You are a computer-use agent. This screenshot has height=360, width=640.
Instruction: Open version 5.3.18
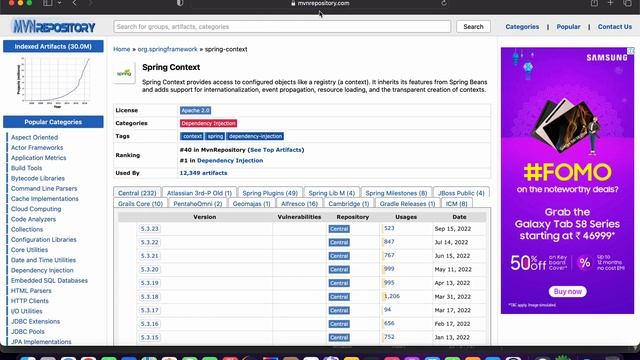click(149, 297)
